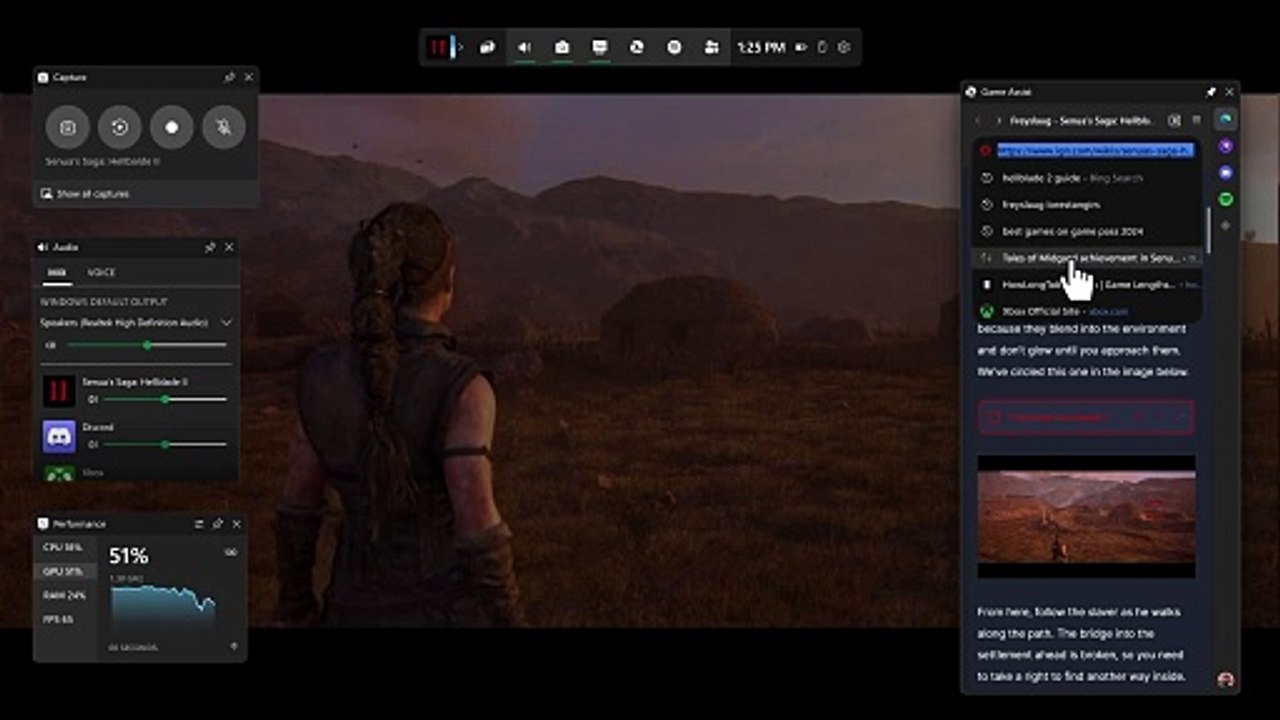Go forward in Game Assist browser

tap(998, 121)
